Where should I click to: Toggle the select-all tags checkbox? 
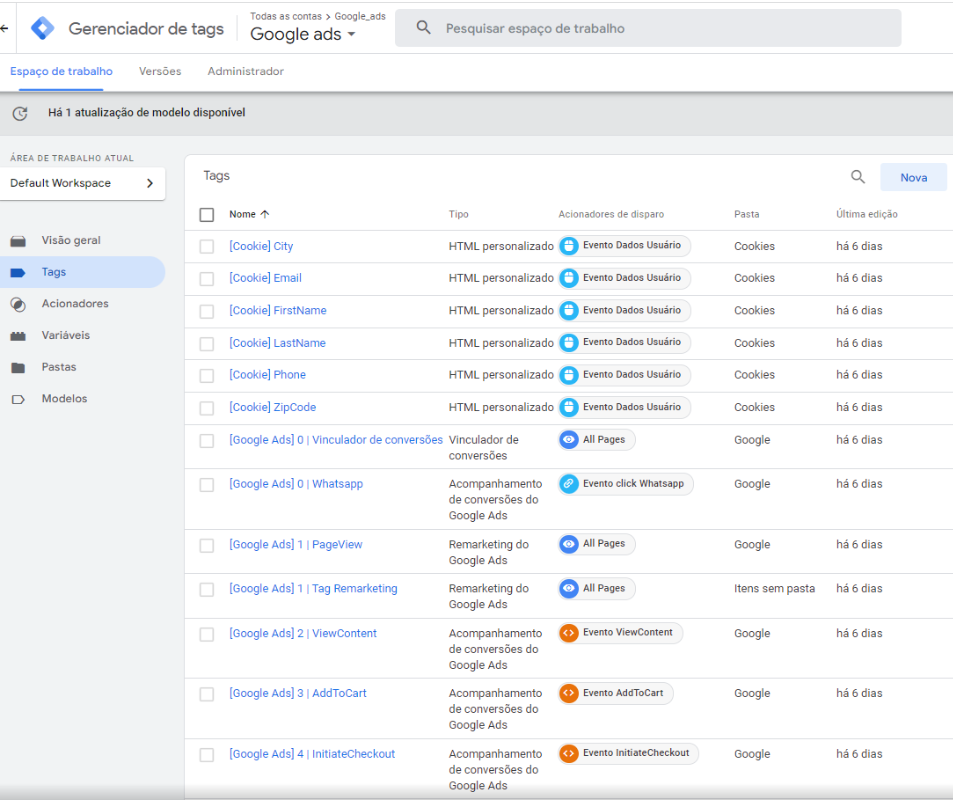[207, 214]
